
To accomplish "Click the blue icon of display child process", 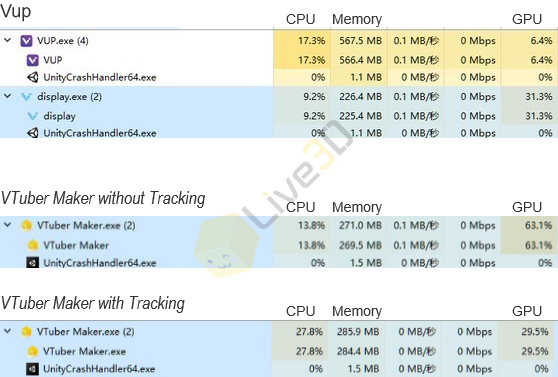I will [33, 116].
